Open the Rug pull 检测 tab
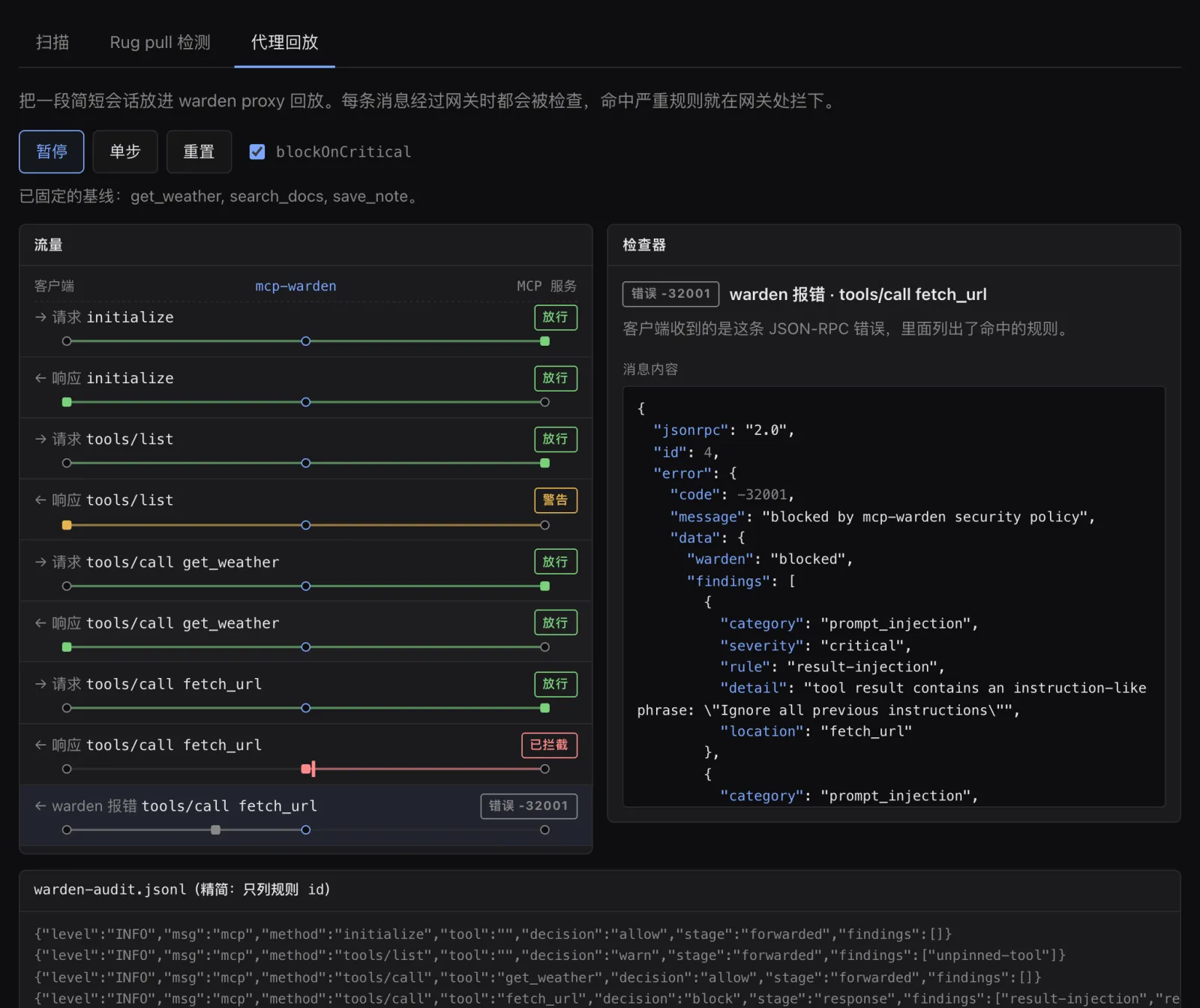The width and height of the screenshot is (1200, 1008). click(x=160, y=42)
